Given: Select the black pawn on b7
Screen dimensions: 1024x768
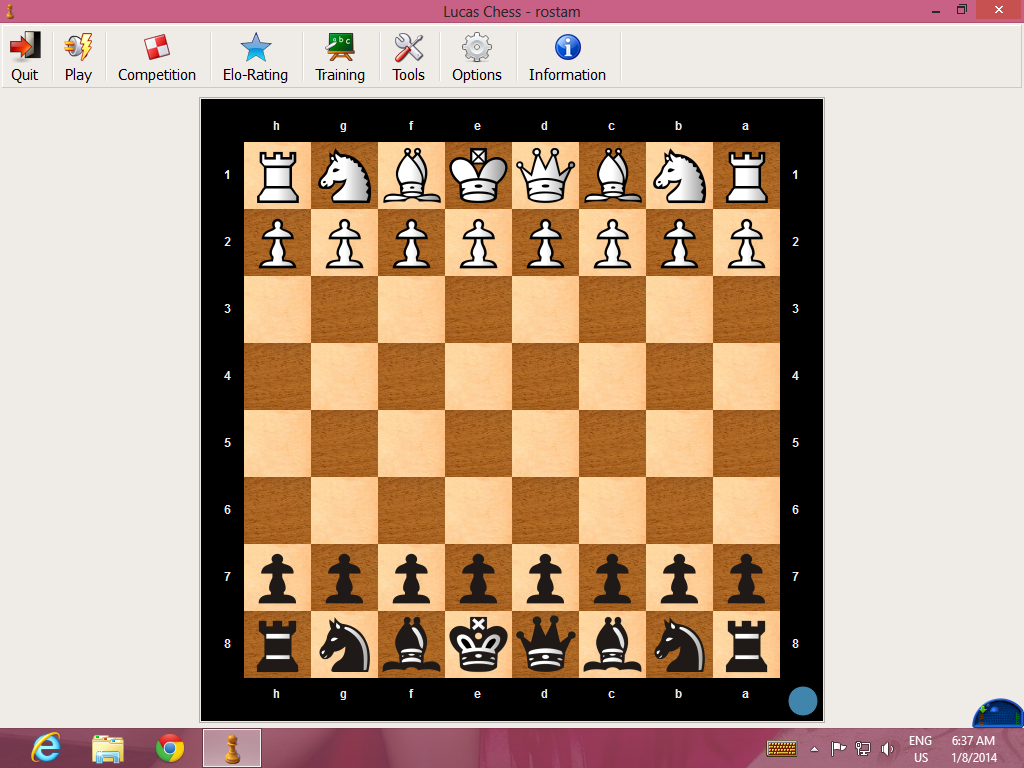Looking at the screenshot, I should pyautogui.click(x=679, y=578).
